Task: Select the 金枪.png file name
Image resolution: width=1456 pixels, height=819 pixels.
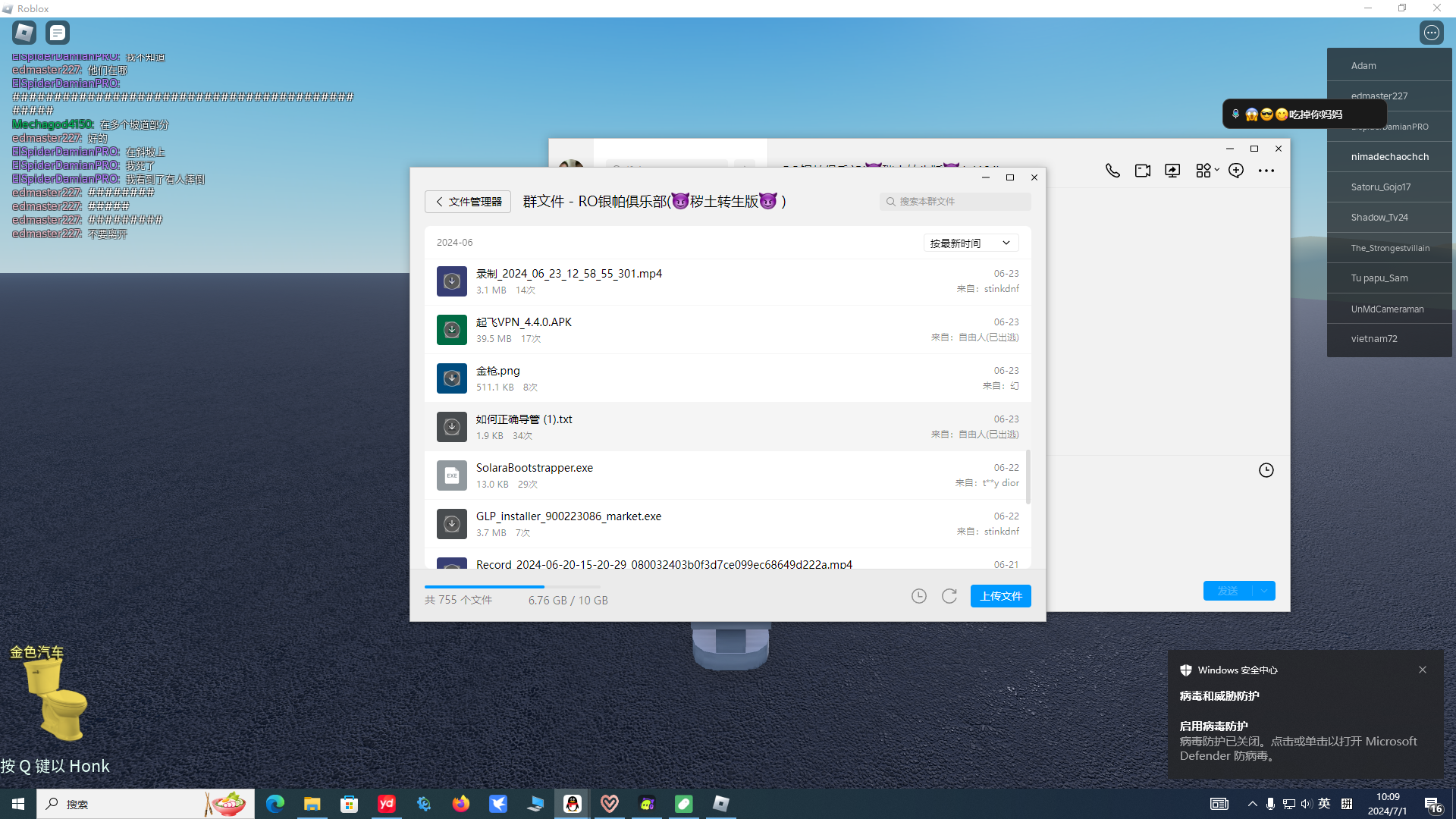Action: (x=498, y=371)
